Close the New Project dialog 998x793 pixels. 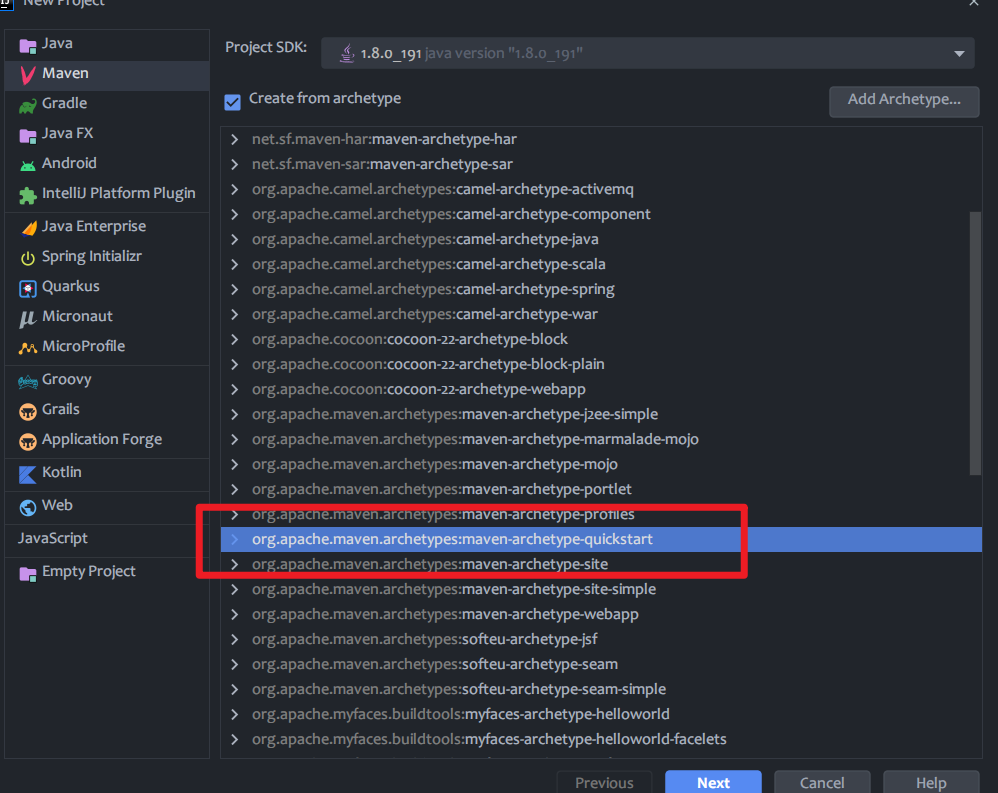tap(974, 3)
